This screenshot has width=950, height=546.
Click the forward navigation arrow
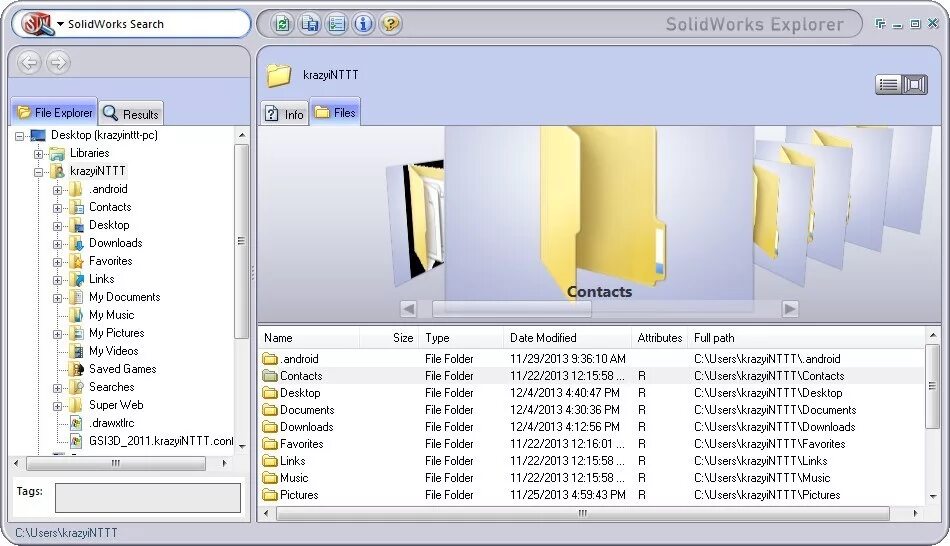coord(58,62)
